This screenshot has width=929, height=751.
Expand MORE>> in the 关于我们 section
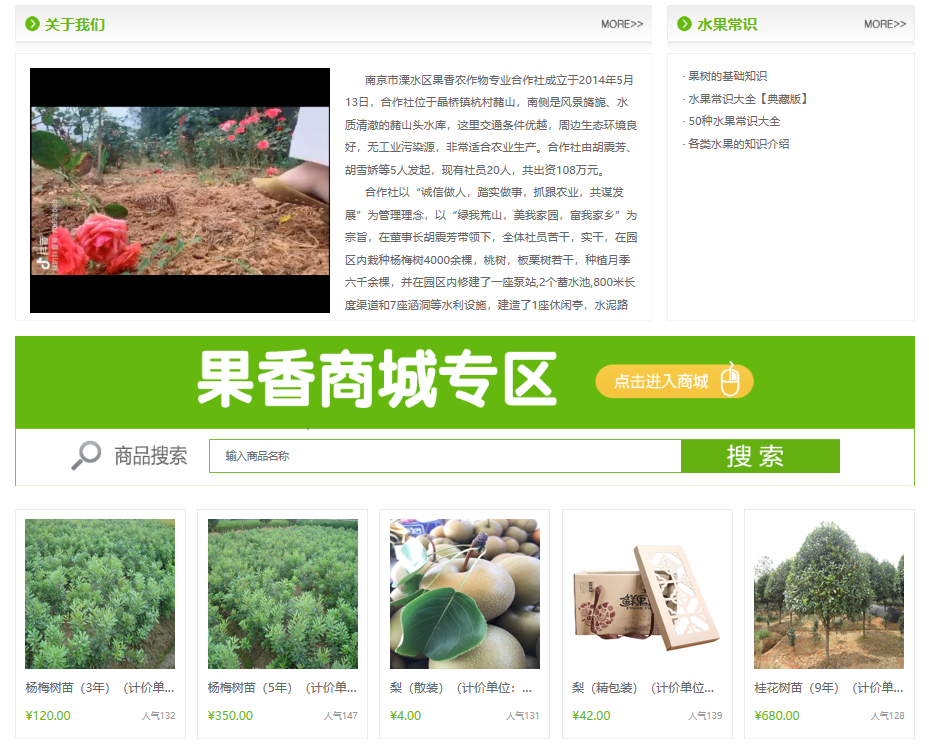tap(621, 24)
